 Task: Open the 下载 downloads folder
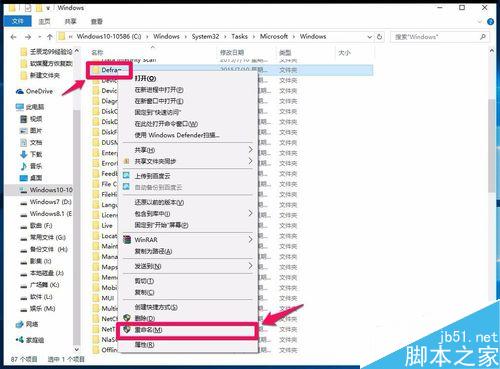pos(31,154)
